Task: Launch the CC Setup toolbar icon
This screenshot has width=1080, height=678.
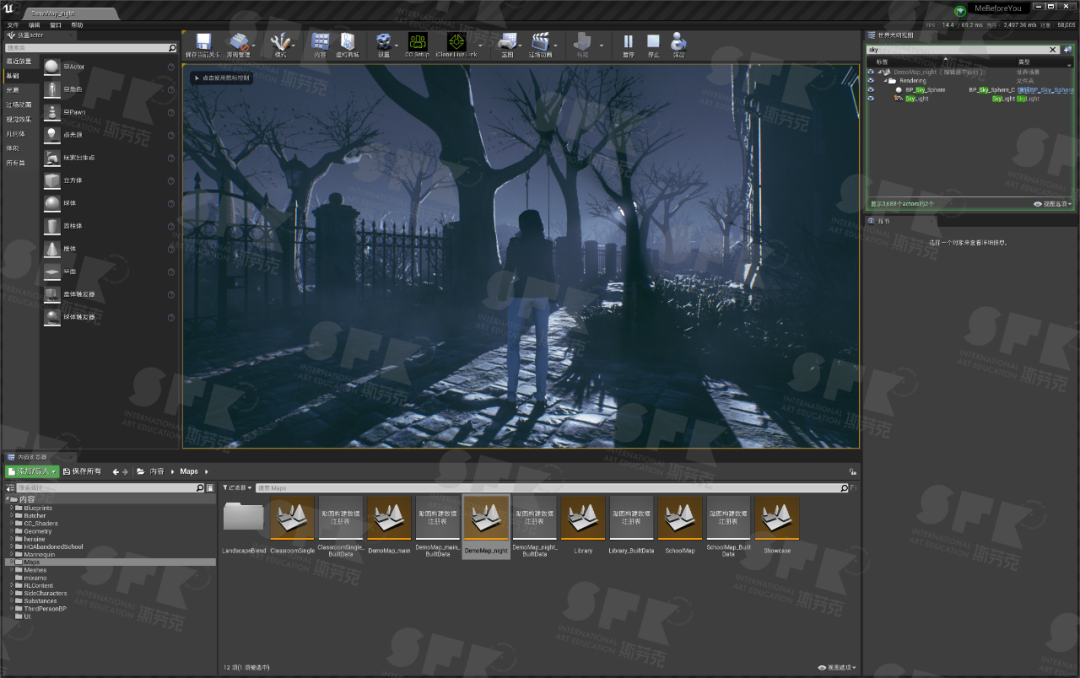Action: pyautogui.click(x=417, y=41)
